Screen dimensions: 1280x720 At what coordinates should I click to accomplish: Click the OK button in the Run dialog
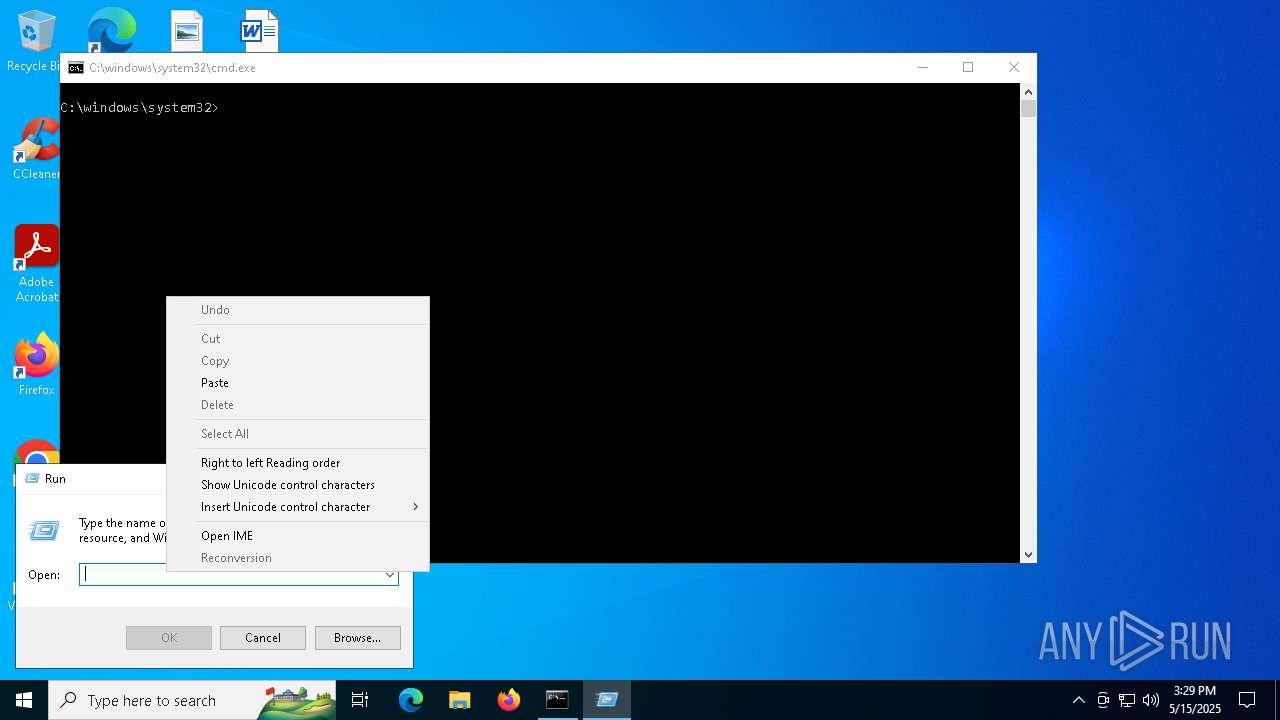pos(169,638)
